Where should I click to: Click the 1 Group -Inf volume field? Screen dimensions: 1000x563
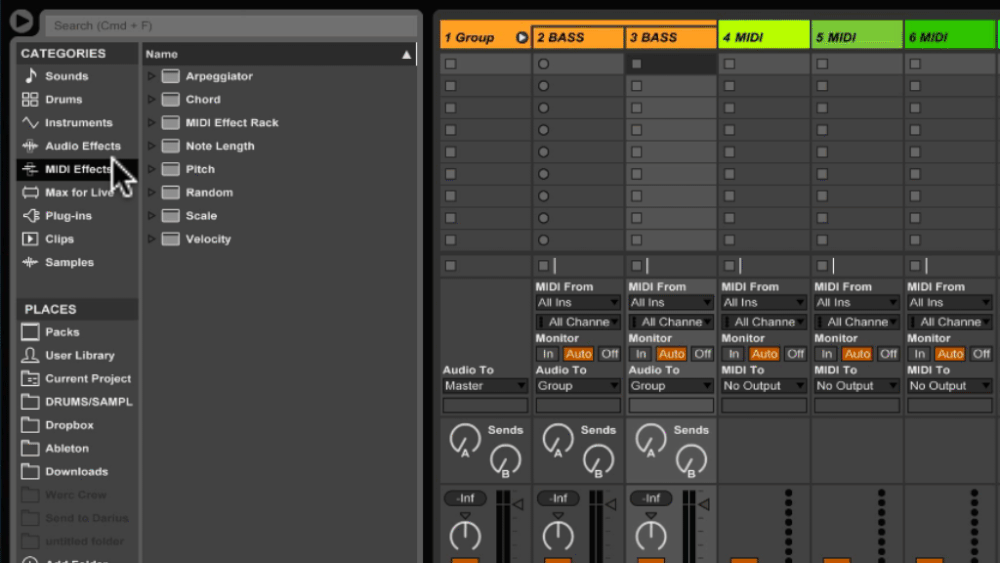pos(465,498)
